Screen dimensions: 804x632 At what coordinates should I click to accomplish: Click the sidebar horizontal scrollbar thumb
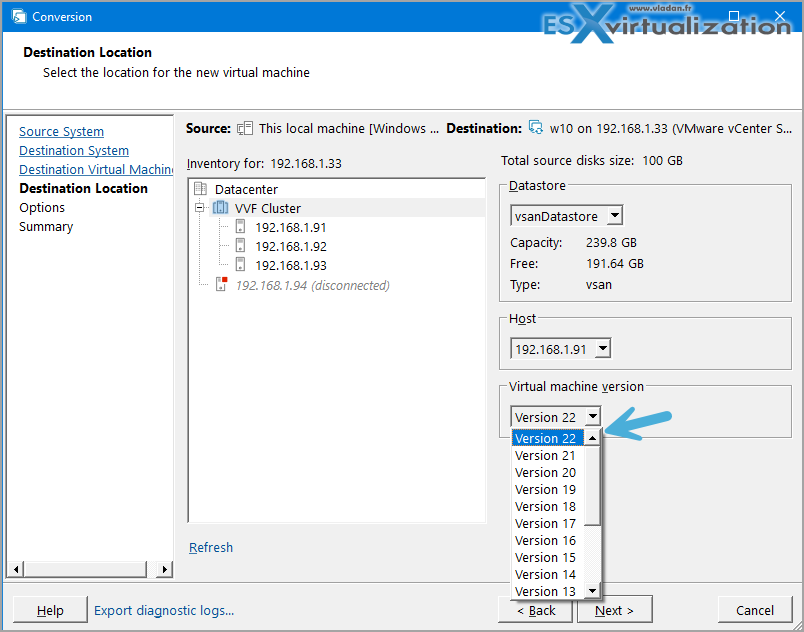pyautogui.click(x=85, y=568)
